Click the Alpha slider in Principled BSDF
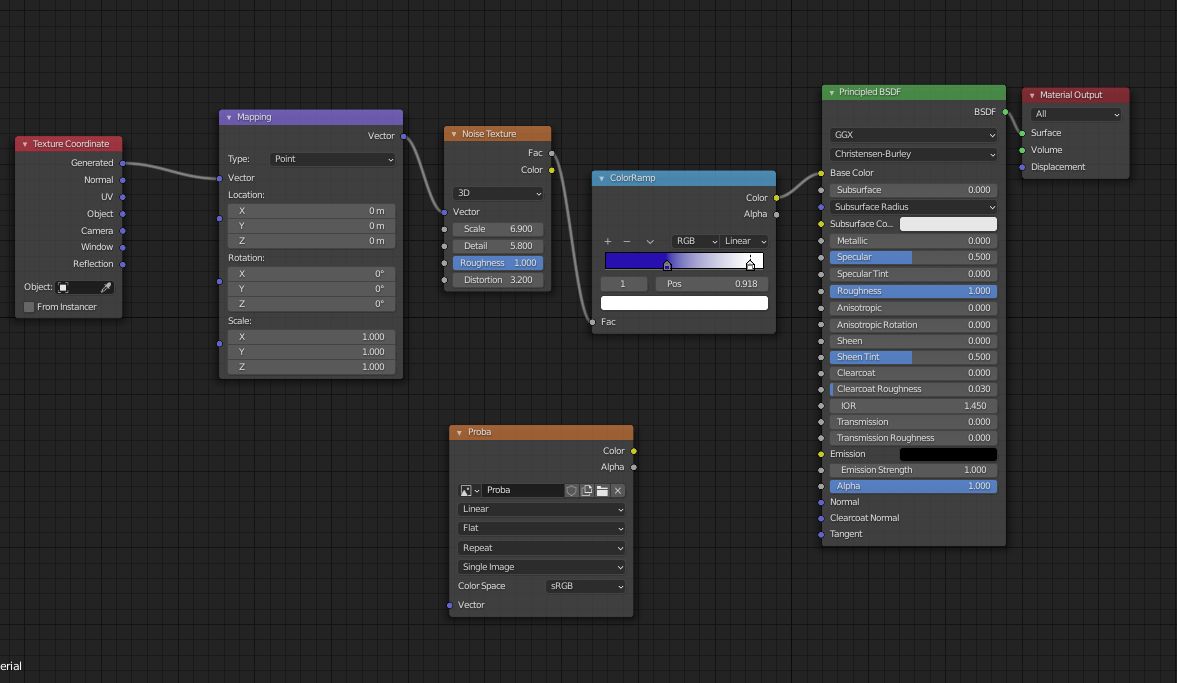 coord(914,486)
